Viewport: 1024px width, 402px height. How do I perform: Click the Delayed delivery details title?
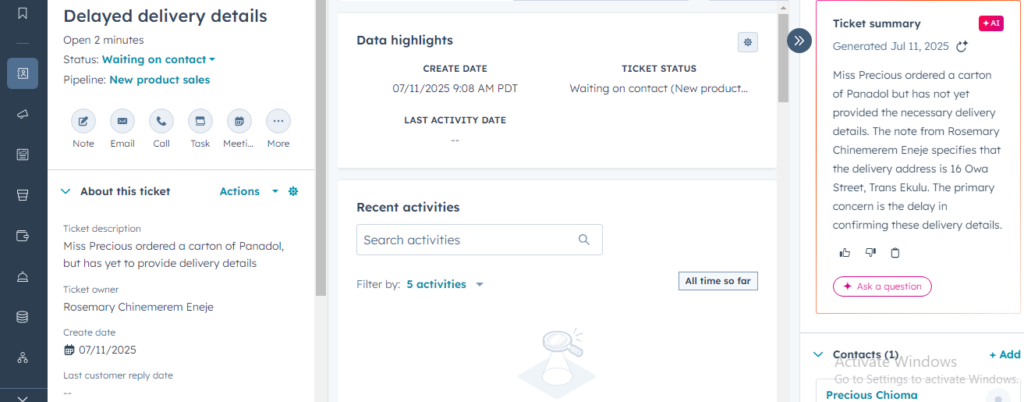tap(165, 16)
